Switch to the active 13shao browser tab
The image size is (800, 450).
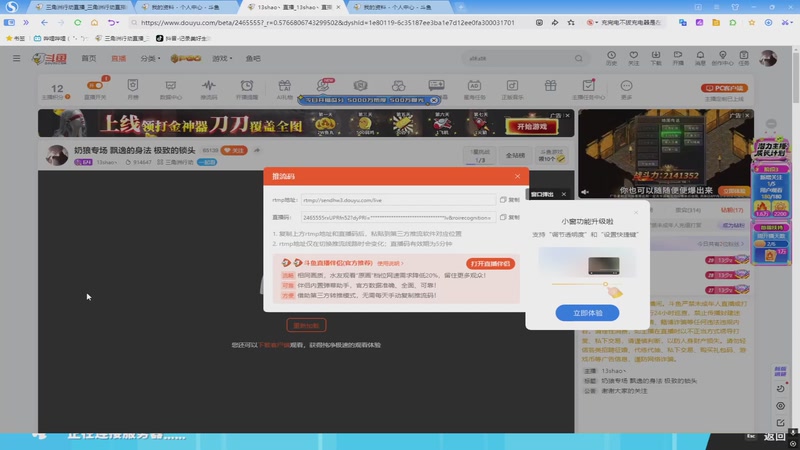pyautogui.click(x=292, y=7)
